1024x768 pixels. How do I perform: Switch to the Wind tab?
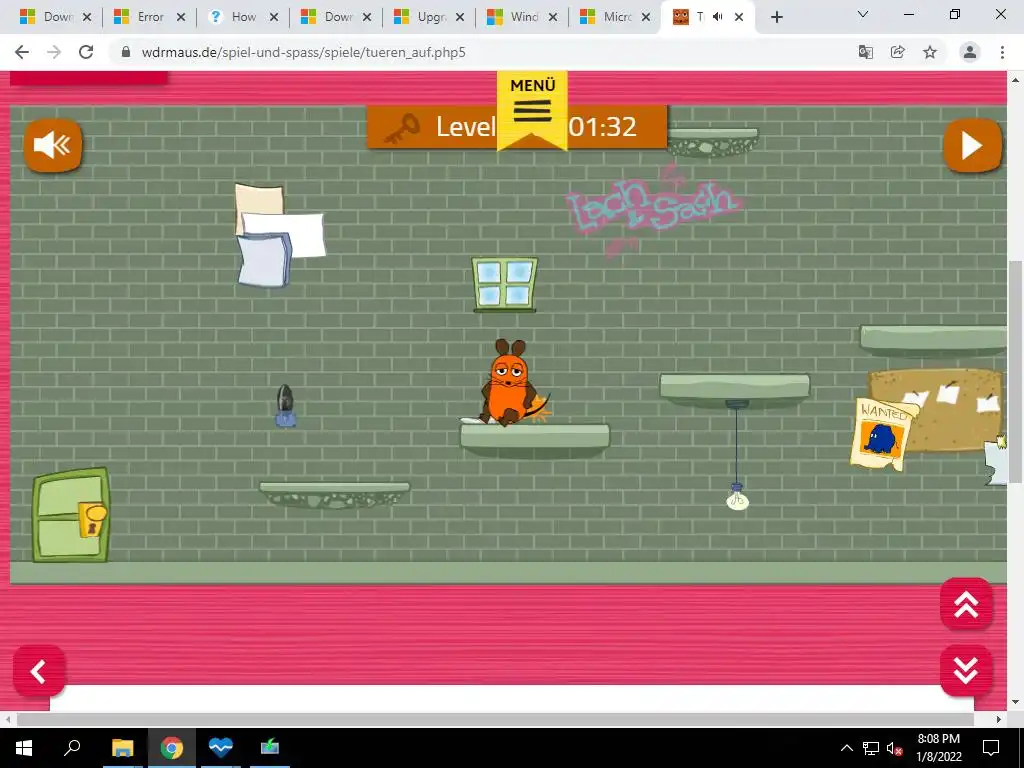click(x=522, y=17)
